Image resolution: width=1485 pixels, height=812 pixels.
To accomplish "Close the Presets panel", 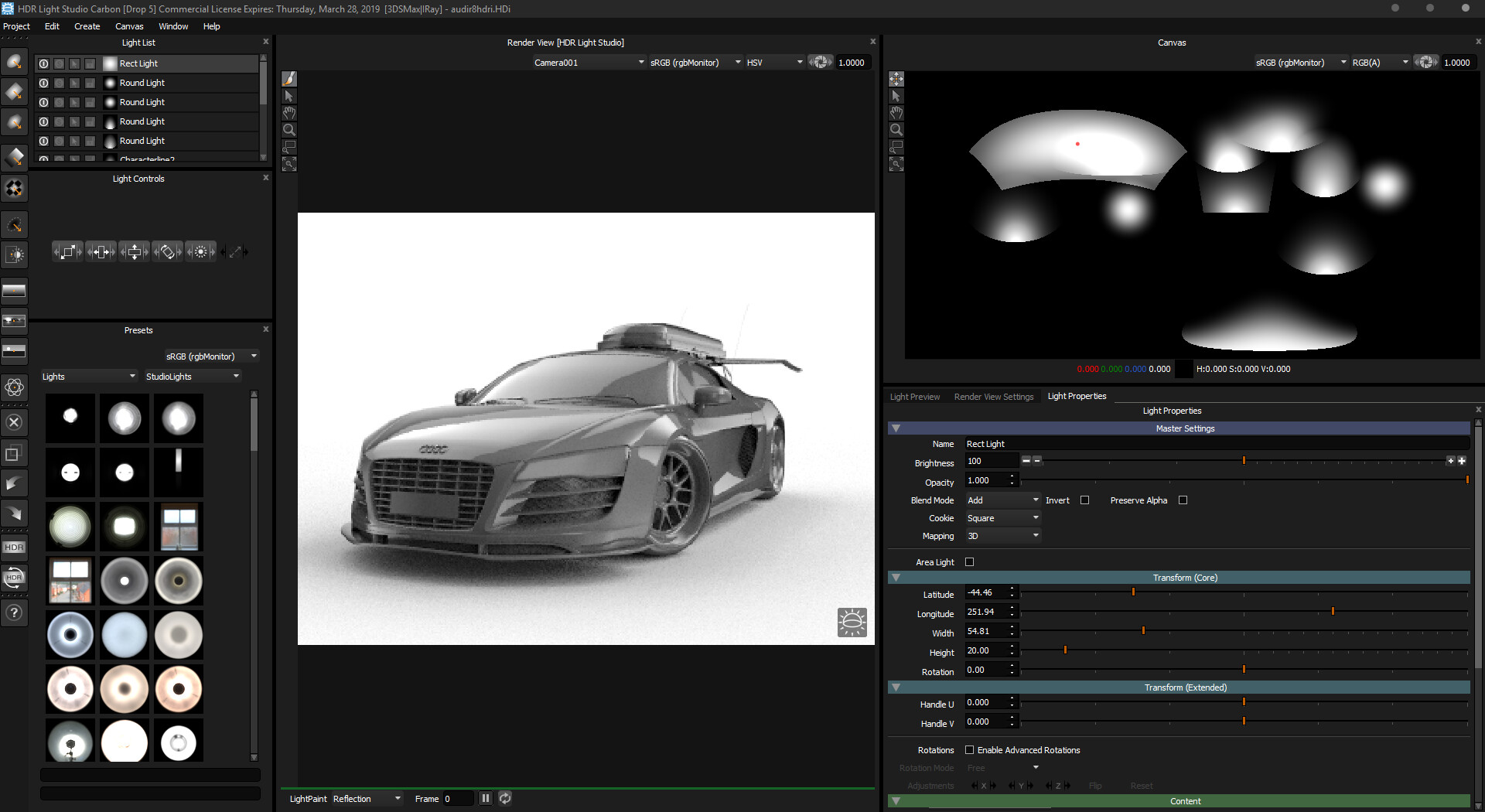I will 266,329.
